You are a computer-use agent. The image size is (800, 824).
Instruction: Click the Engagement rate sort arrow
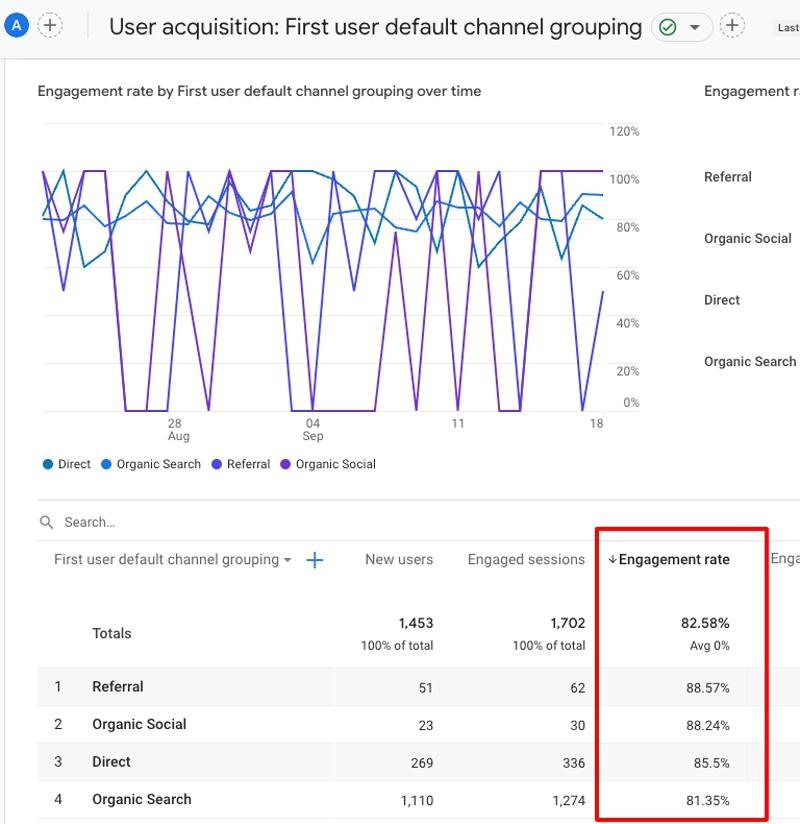coord(612,560)
